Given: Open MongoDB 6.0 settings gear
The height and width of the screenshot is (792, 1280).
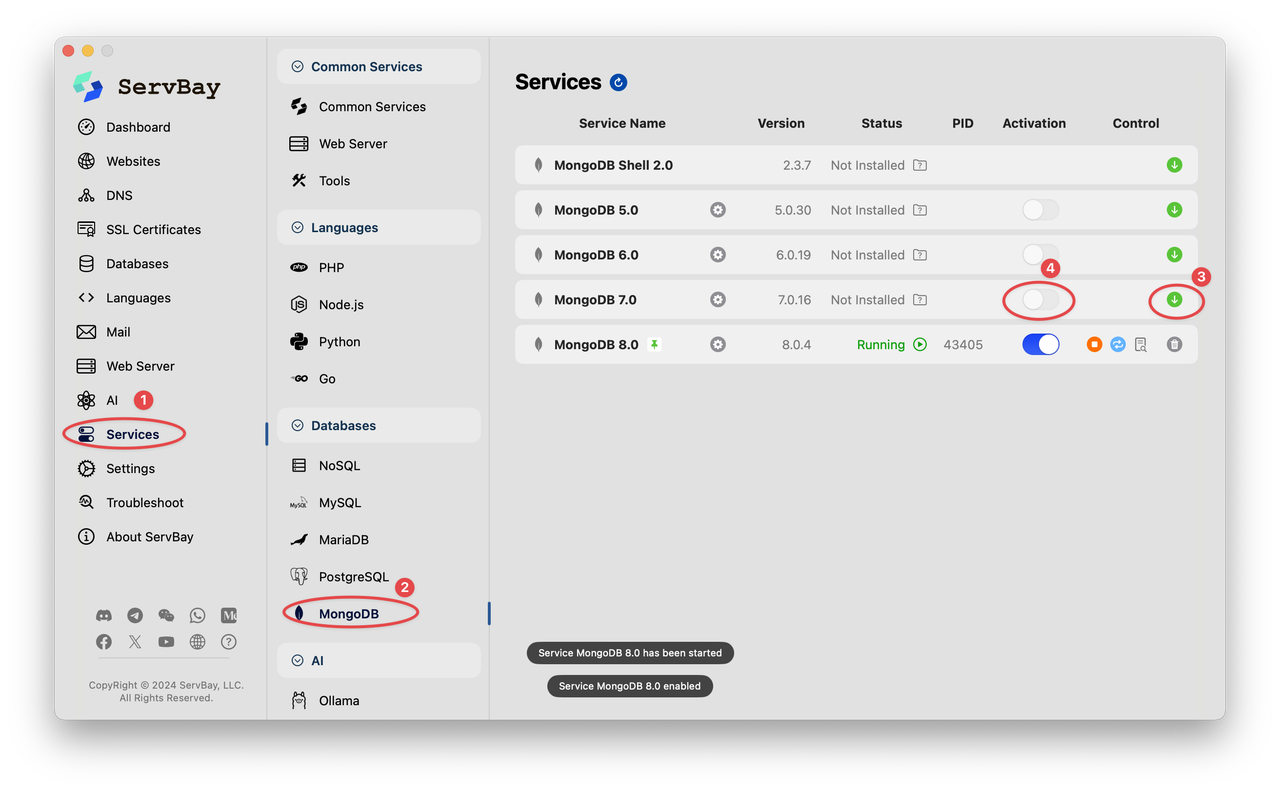Looking at the screenshot, I should tap(718, 255).
